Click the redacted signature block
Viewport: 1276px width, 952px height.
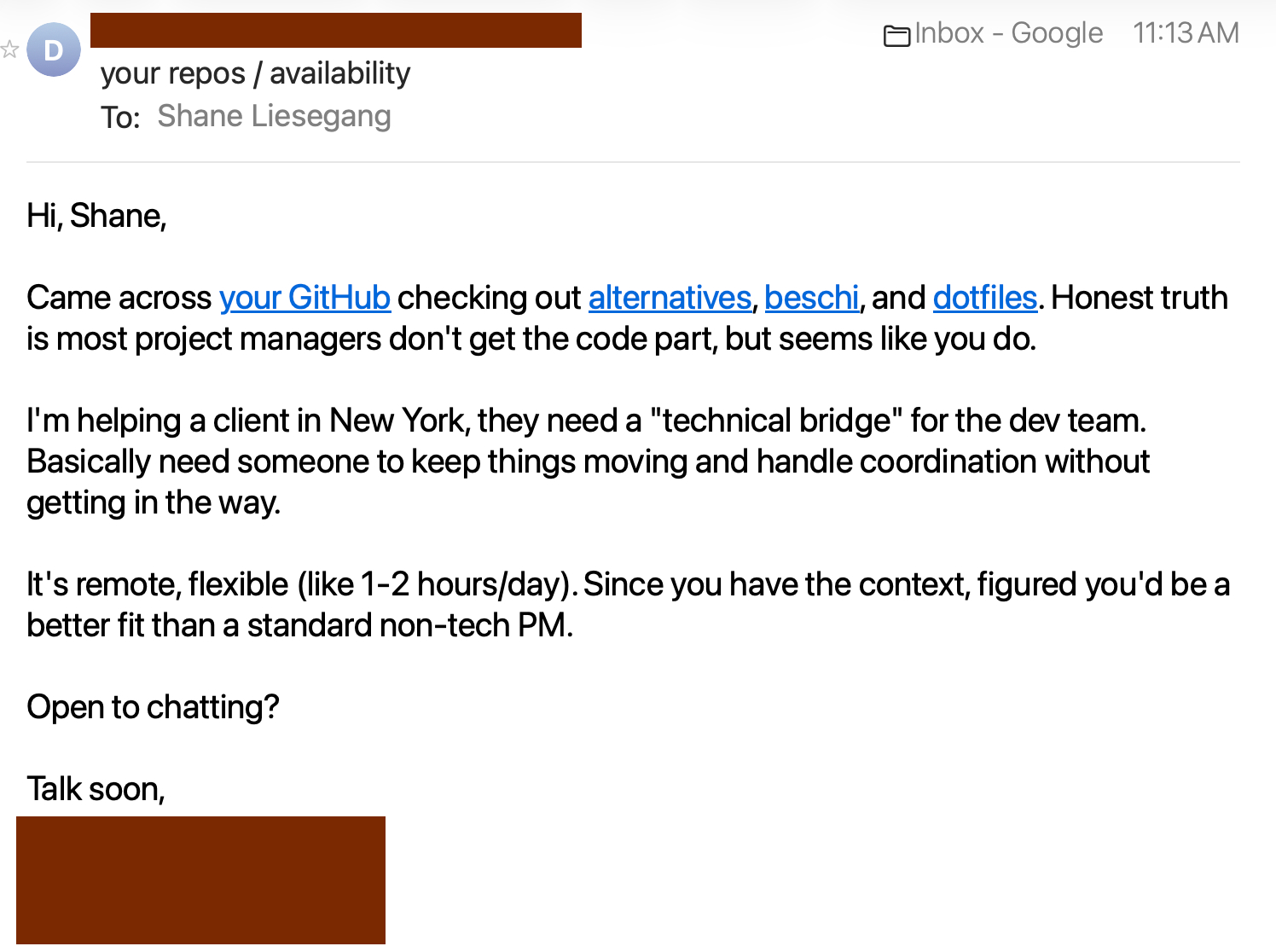tap(200, 879)
